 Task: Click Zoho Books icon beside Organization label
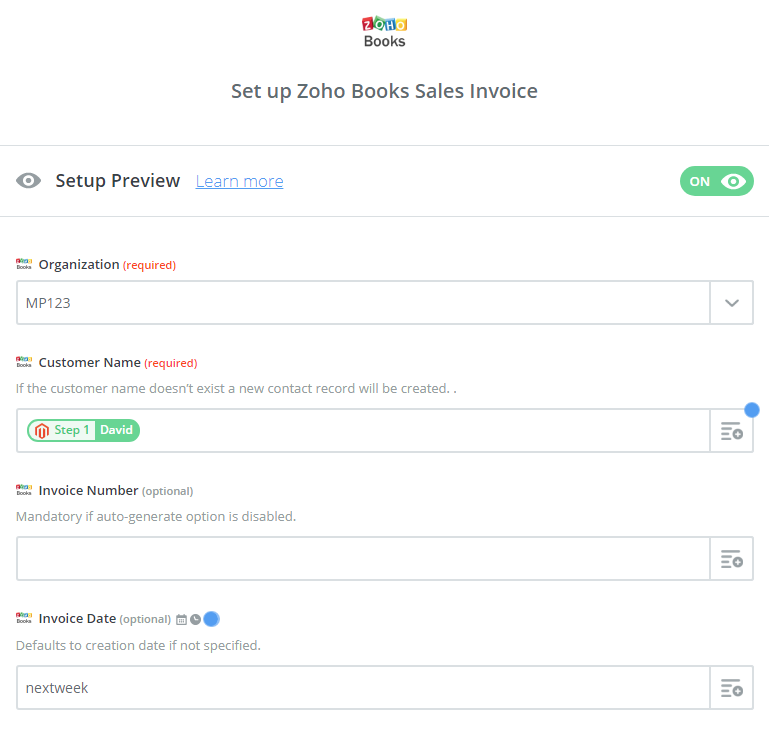click(x=24, y=264)
